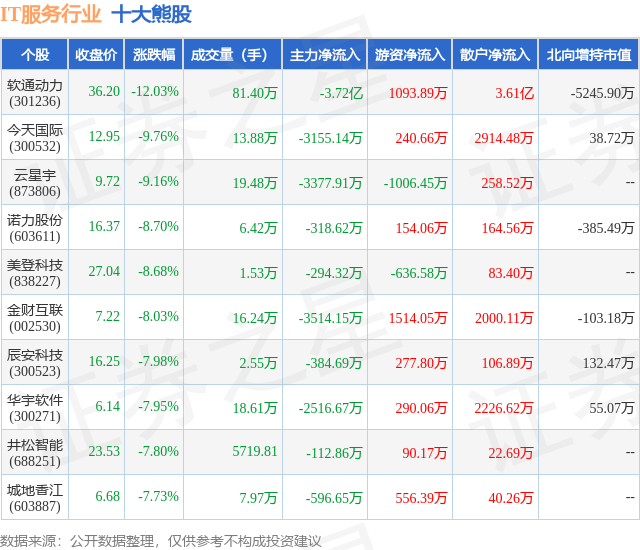The height and width of the screenshot is (550, 640).
Task: Click main net inflow -318.62万
Action: tap(334, 228)
